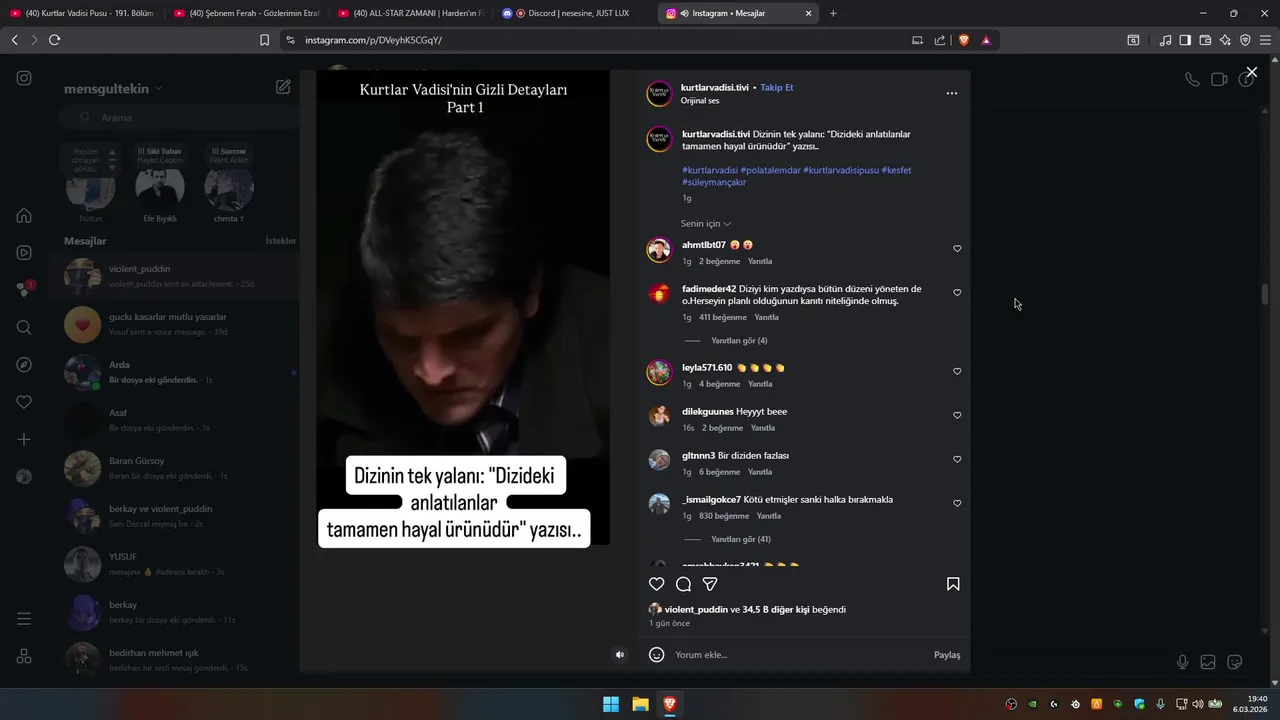The width and height of the screenshot is (1280, 720).
Task: Open File Explorer from the taskbar
Action: click(640, 704)
